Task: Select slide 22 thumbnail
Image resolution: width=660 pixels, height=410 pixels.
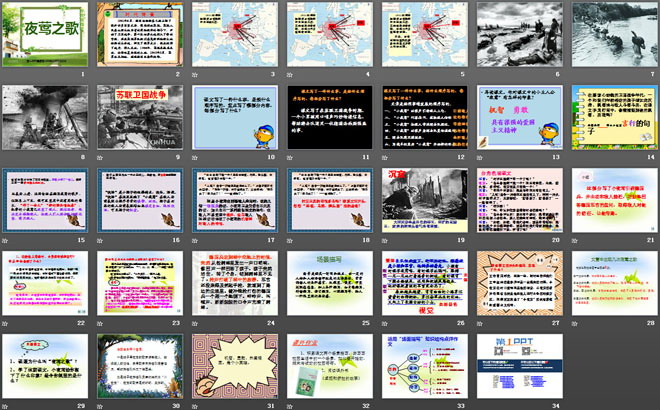Action: click(x=45, y=283)
